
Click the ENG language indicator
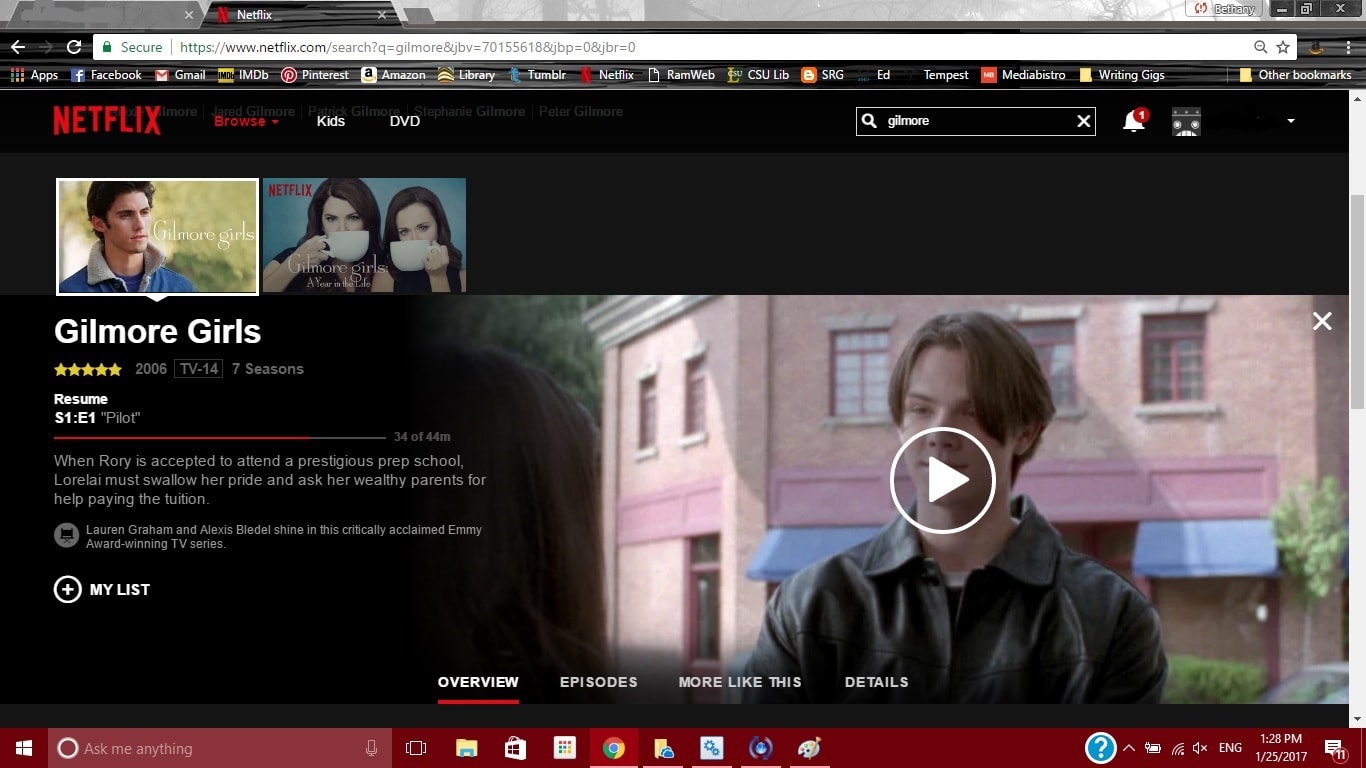click(1230, 748)
